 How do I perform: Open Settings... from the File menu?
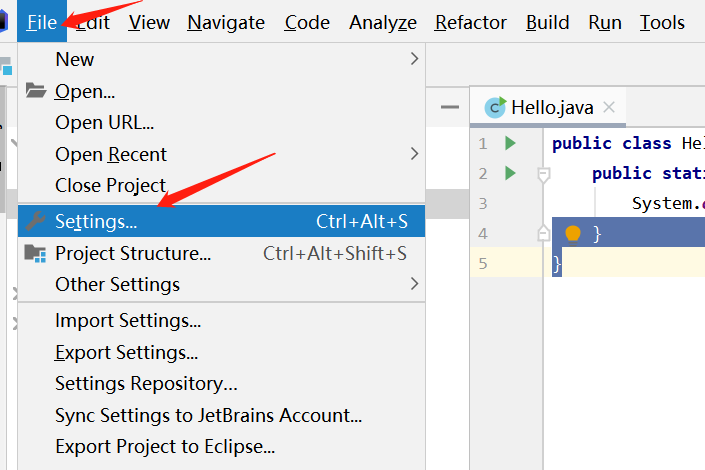click(x=221, y=221)
